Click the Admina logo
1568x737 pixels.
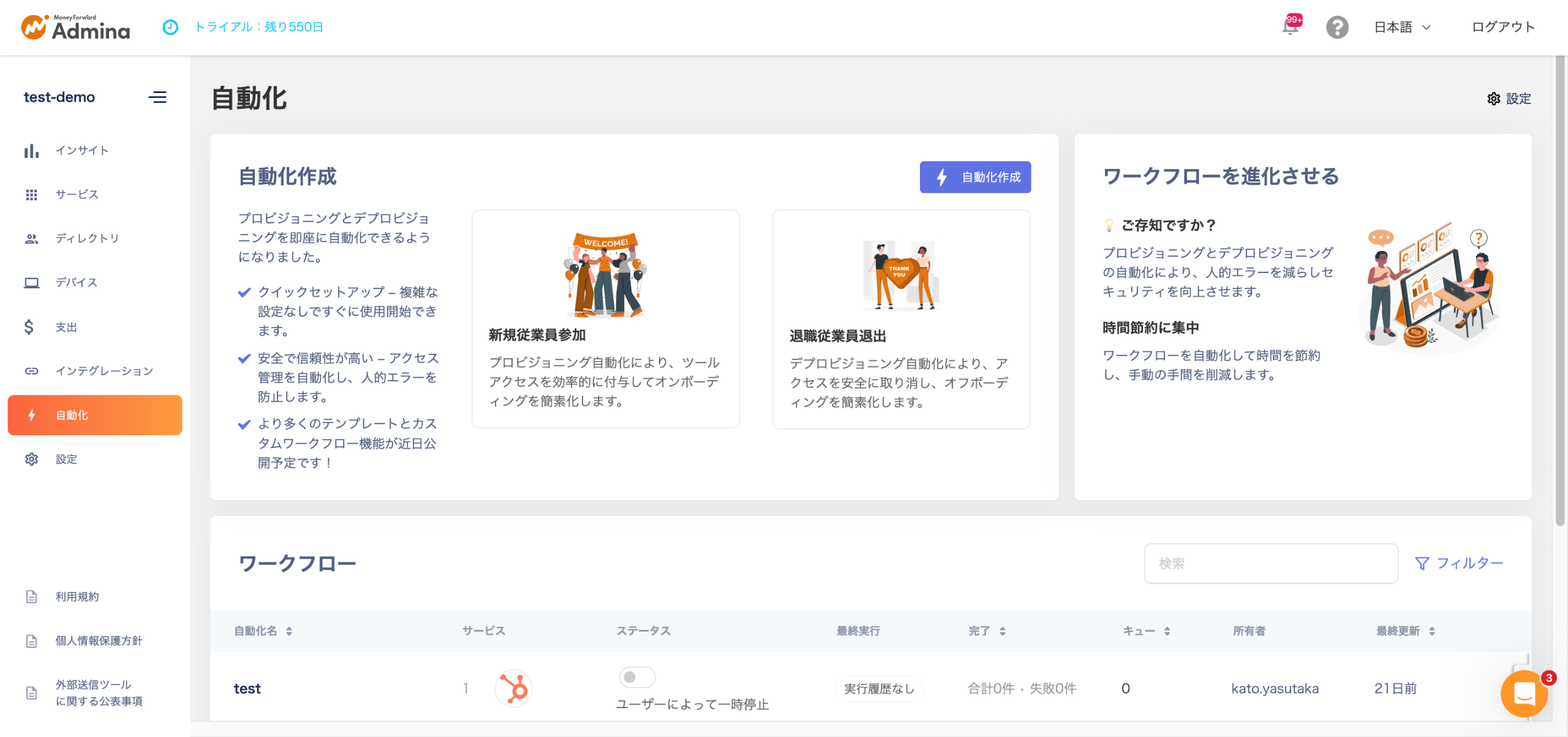point(76,28)
